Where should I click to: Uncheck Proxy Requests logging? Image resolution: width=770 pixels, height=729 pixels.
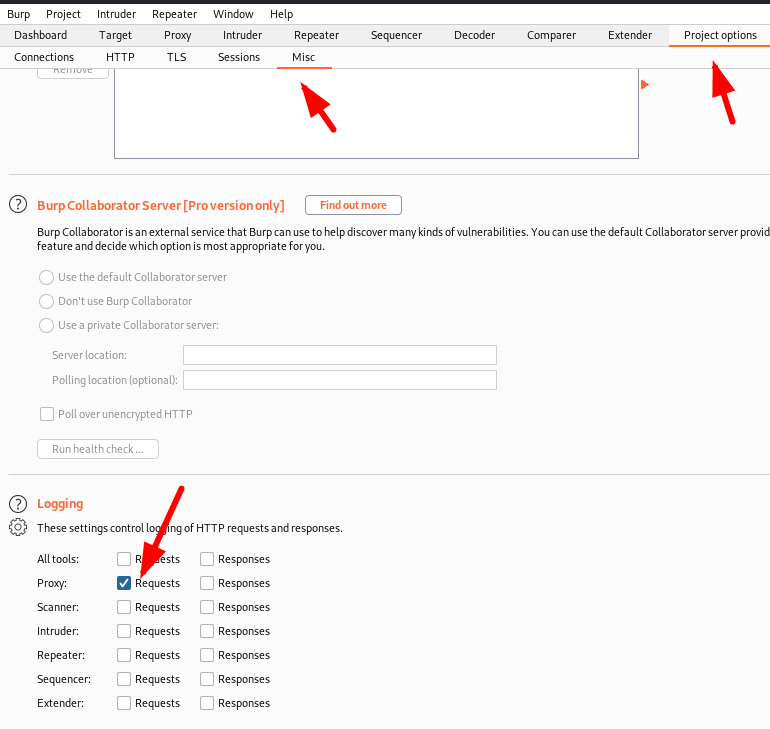point(124,583)
